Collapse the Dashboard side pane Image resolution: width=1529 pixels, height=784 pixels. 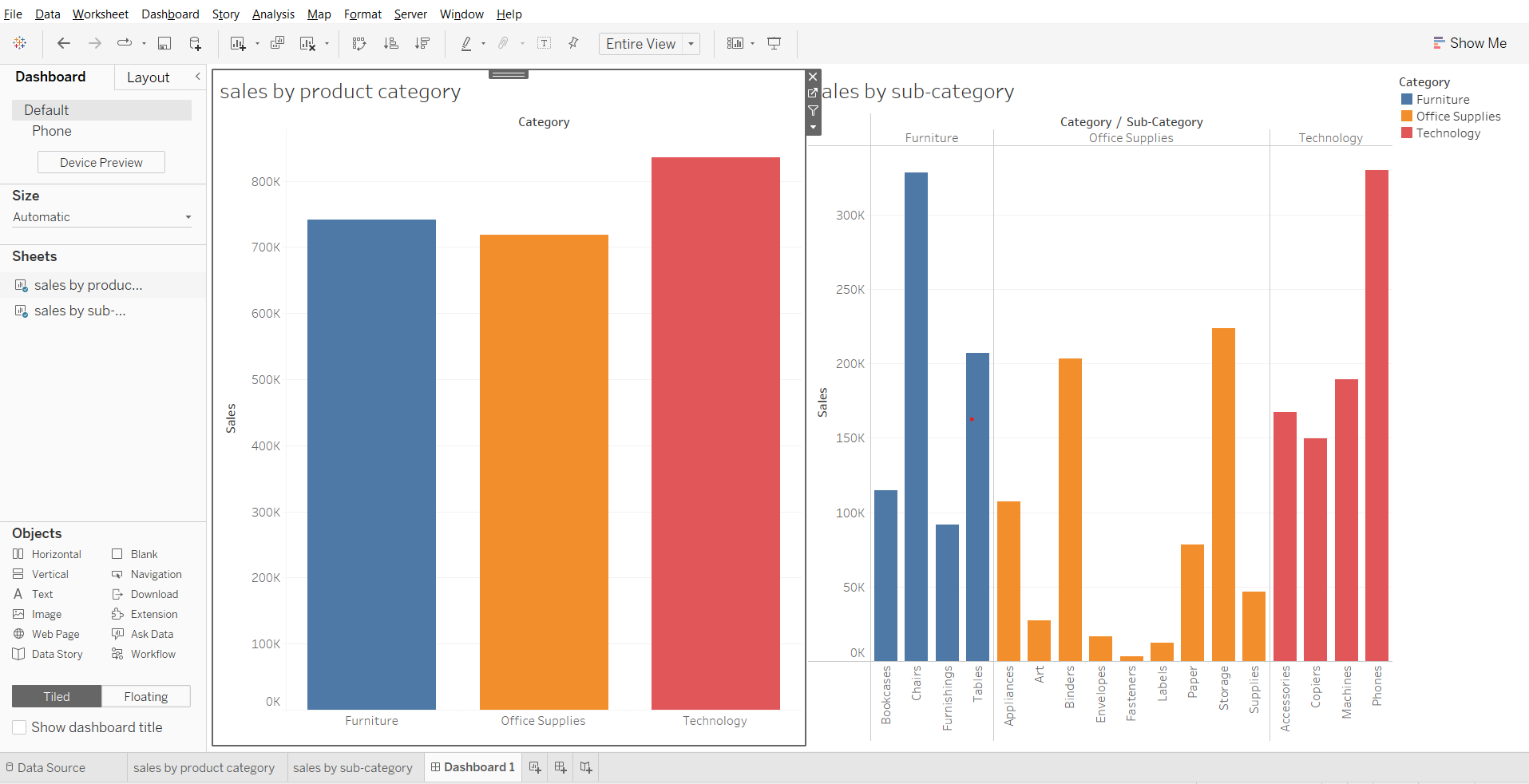197,77
